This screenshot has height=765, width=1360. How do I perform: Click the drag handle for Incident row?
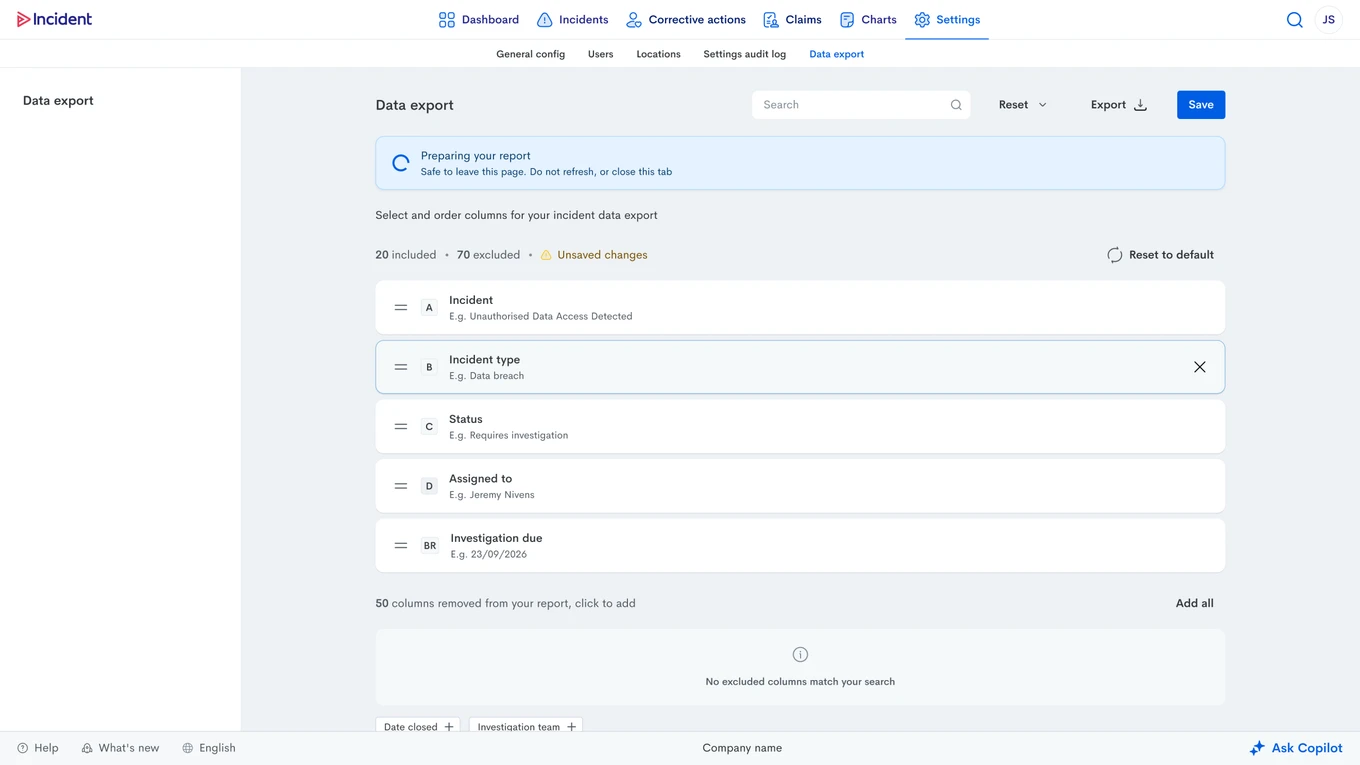click(401, 308)
